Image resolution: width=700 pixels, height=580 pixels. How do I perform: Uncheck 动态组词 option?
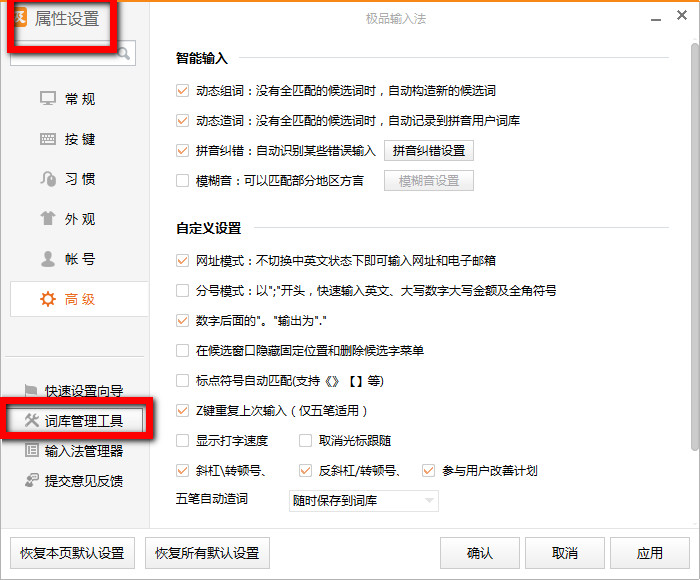coord(182,91)
